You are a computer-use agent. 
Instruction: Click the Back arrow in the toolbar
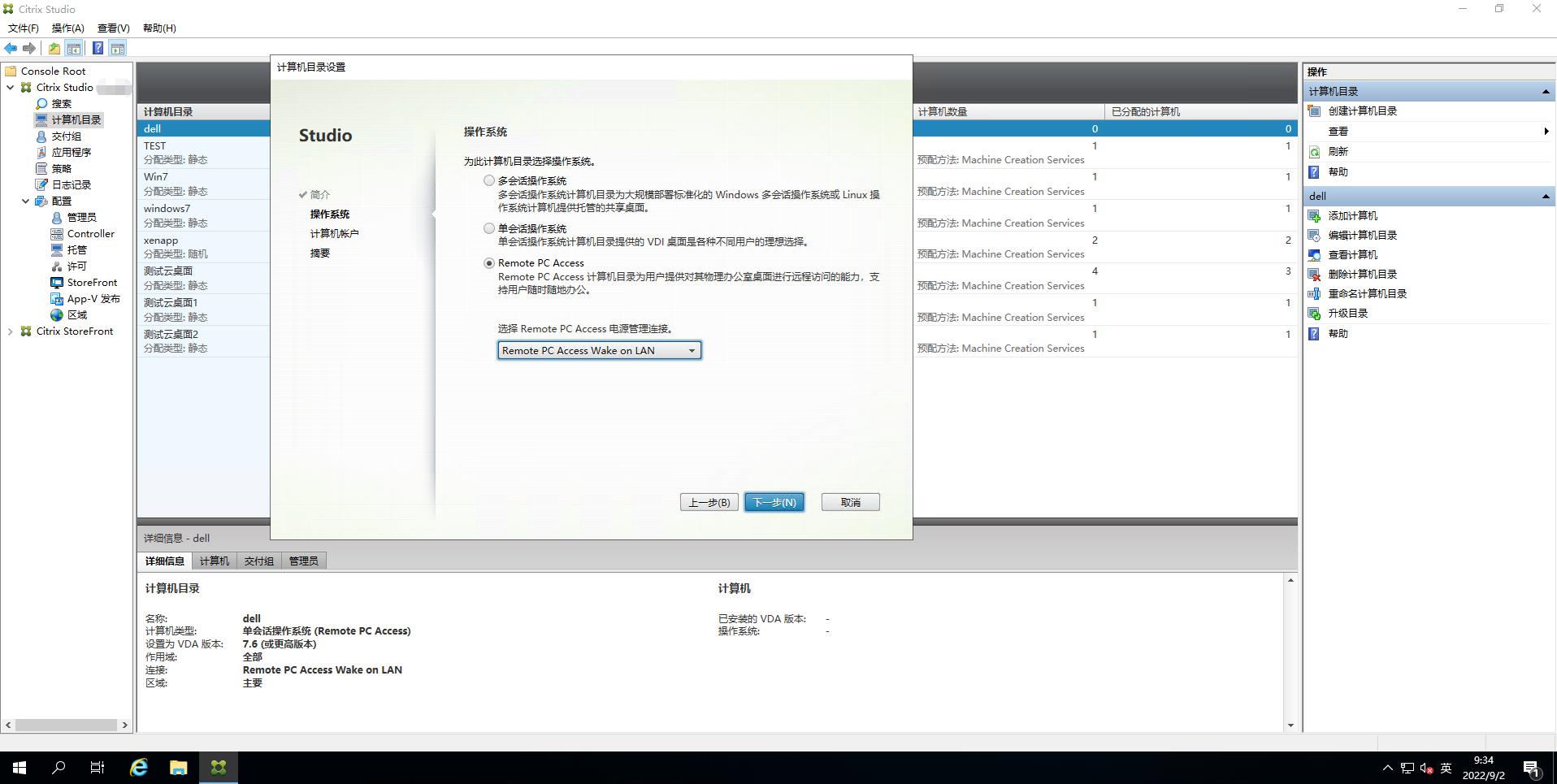point(11,49)
